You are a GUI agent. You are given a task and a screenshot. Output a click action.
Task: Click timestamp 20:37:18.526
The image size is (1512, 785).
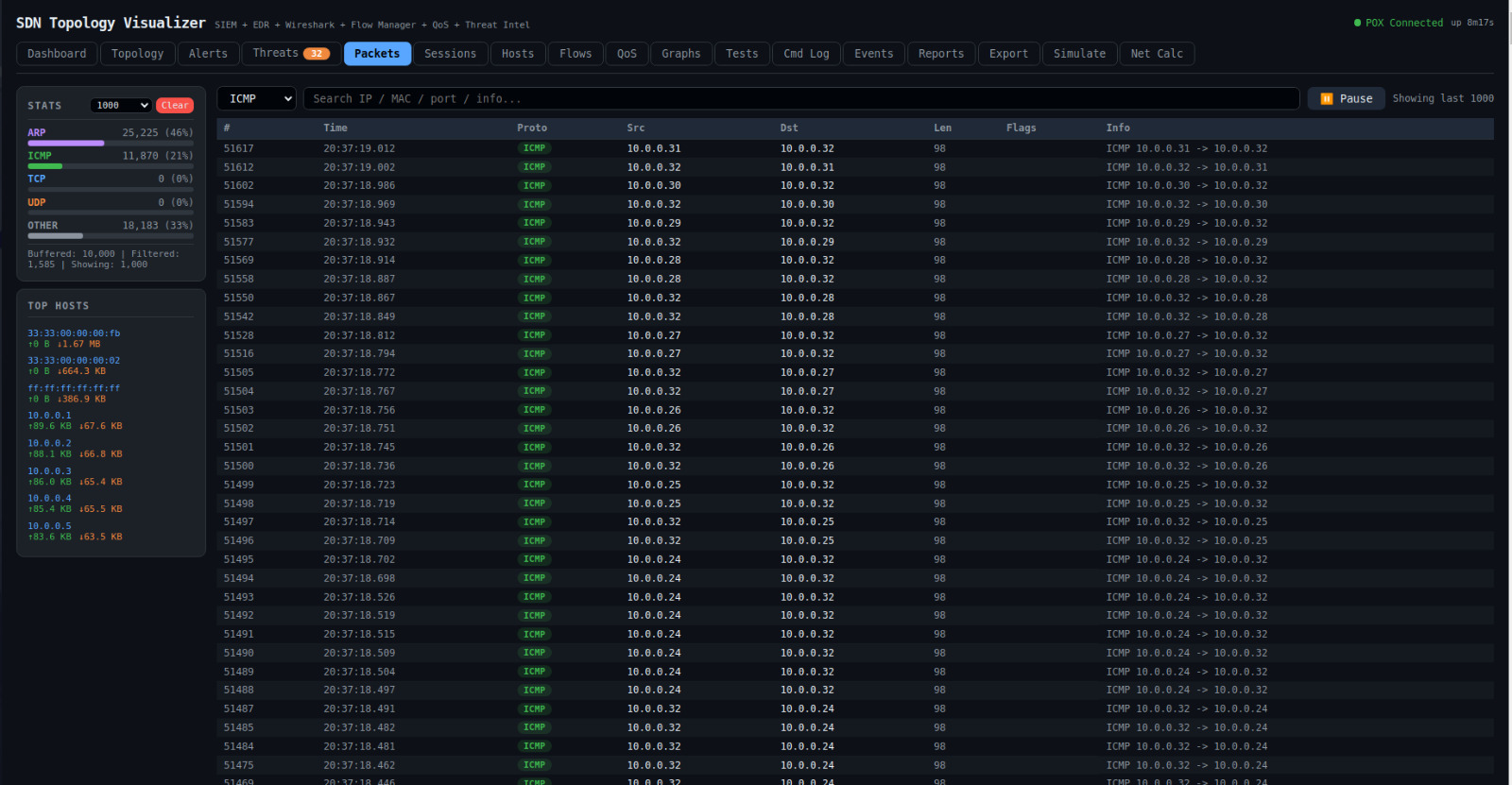(359, 597)
